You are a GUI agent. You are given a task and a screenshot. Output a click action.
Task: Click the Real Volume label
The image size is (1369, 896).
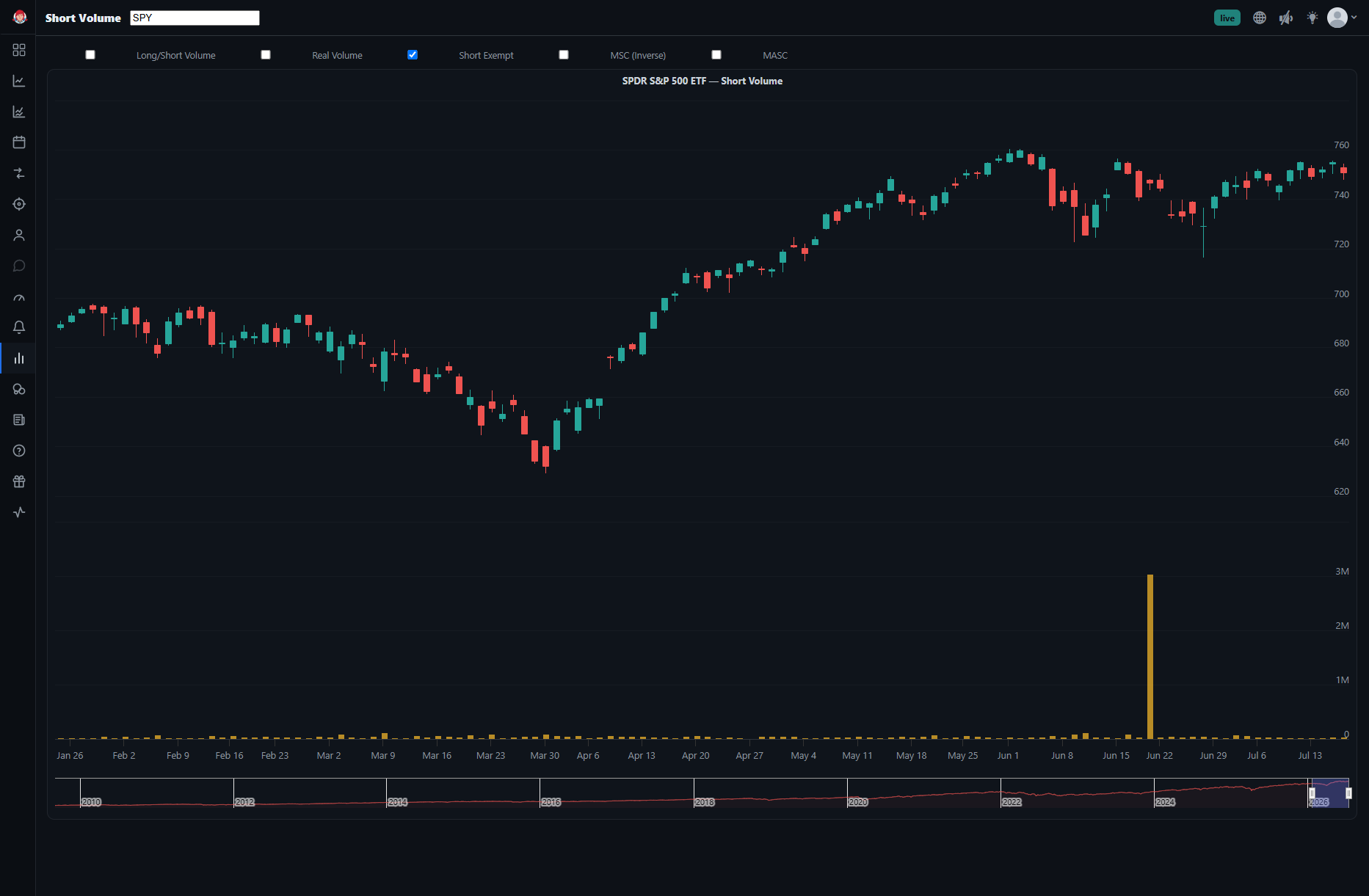point(337,56)
